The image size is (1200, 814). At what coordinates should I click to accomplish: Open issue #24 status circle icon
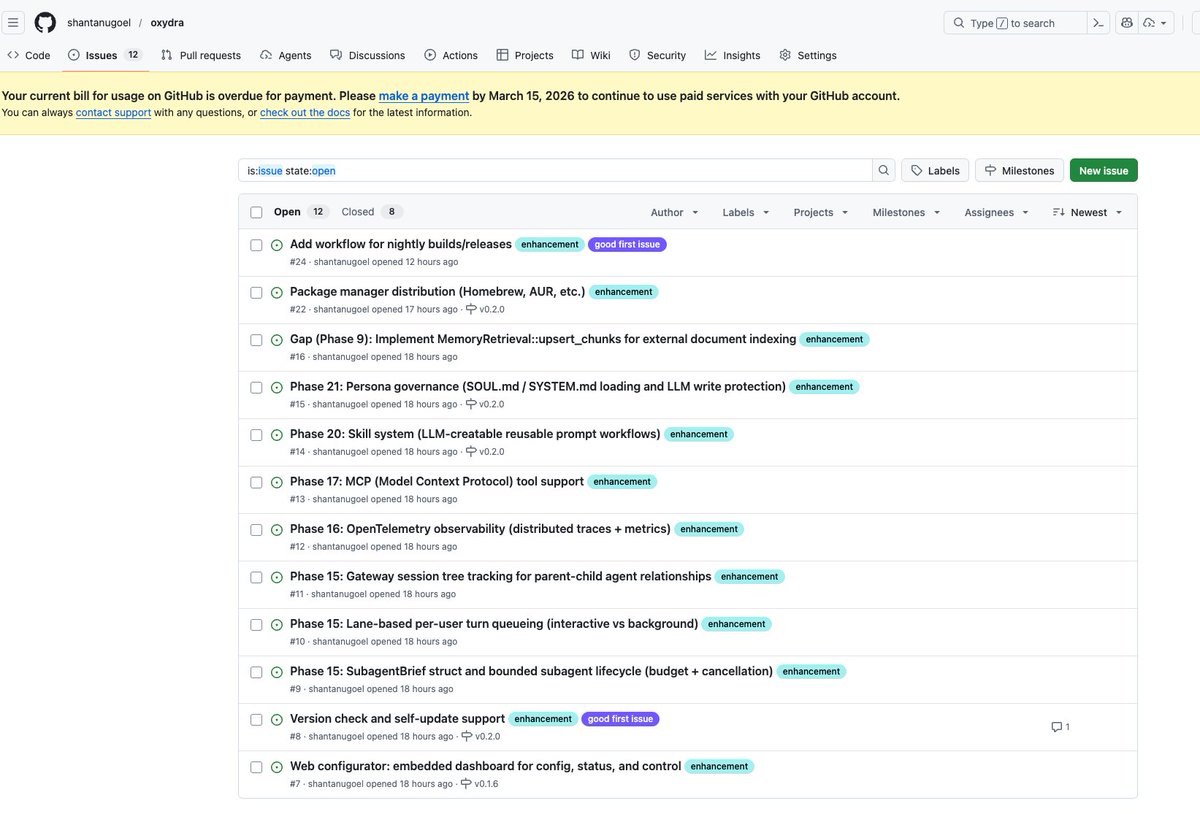pyautogui.click(x=277, y=245)
